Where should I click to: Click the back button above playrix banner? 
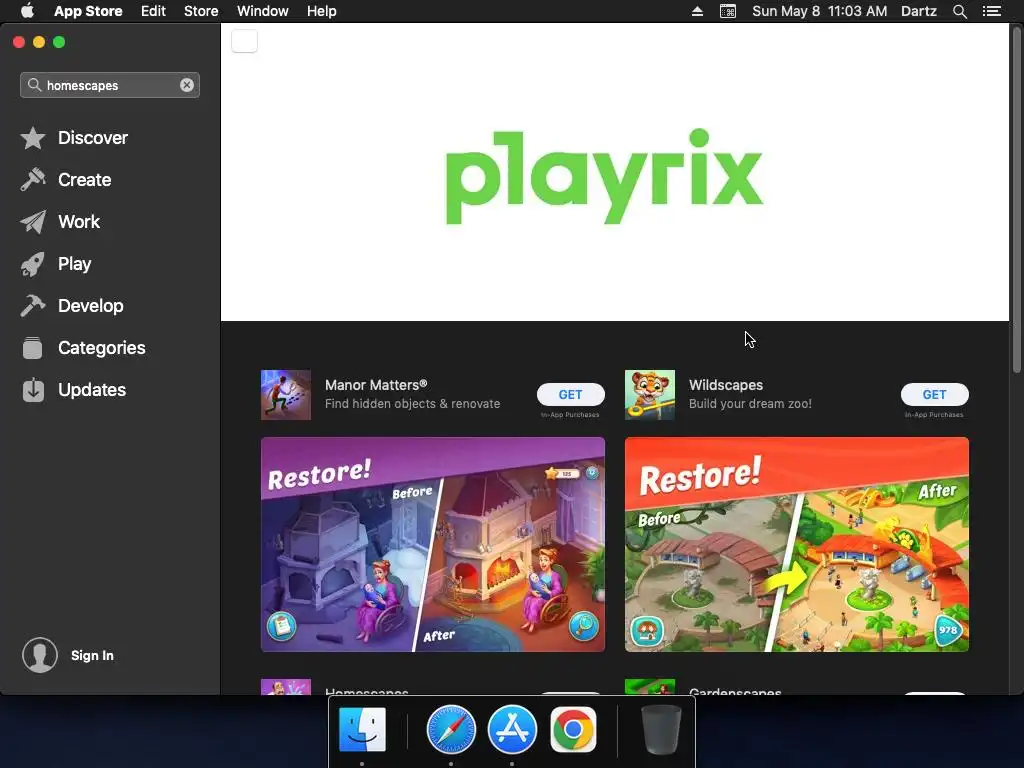point(244,41)
